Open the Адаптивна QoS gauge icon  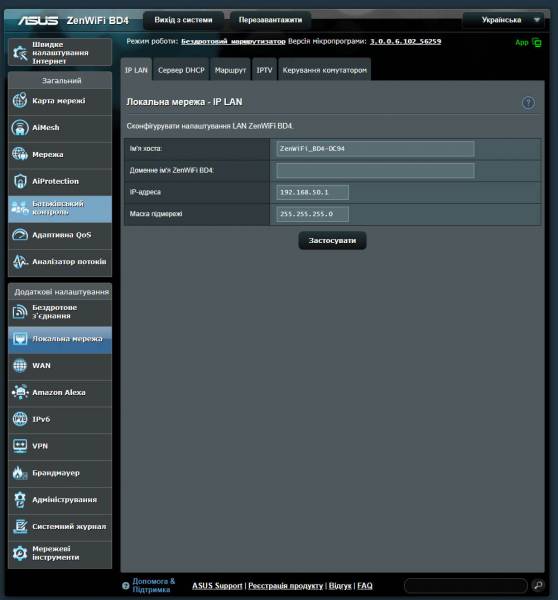pos(20,235)
